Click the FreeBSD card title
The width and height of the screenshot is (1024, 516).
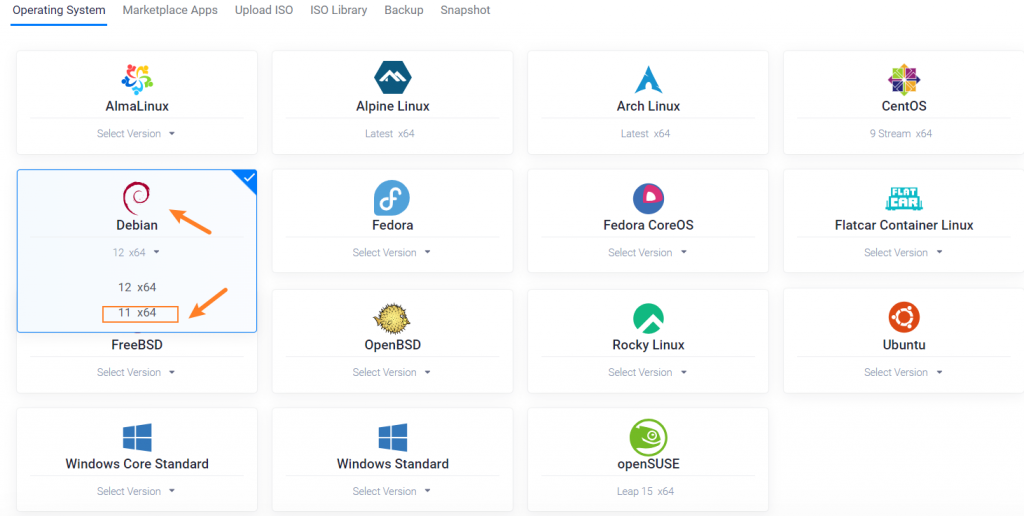click(137, 345)
